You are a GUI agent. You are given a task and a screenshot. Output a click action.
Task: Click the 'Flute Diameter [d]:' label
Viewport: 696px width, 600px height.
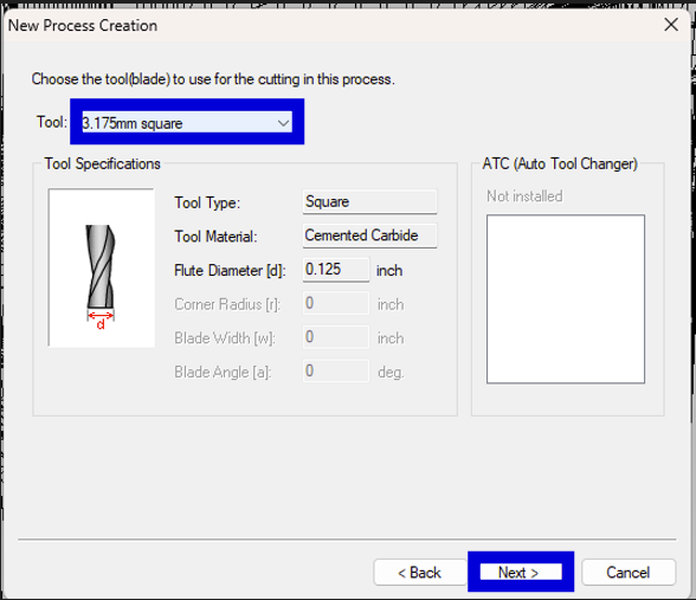tap(230, 270)
